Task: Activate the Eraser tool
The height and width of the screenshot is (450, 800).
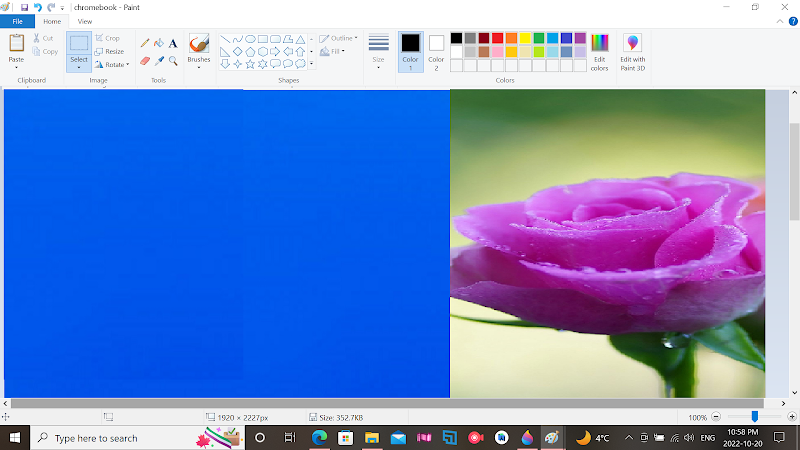Action: click(145, 60)
